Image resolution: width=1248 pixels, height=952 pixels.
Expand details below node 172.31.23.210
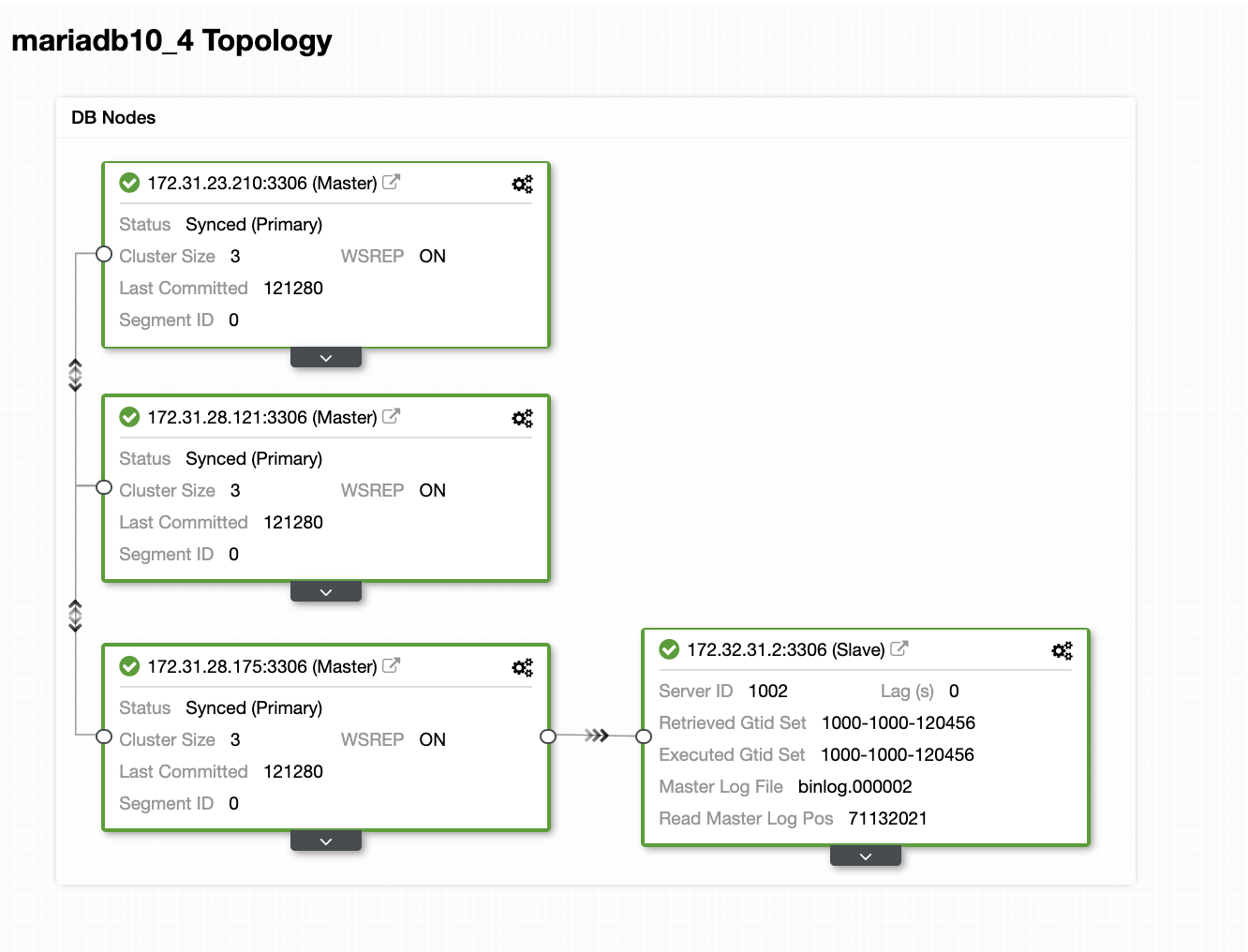[326, 358]
